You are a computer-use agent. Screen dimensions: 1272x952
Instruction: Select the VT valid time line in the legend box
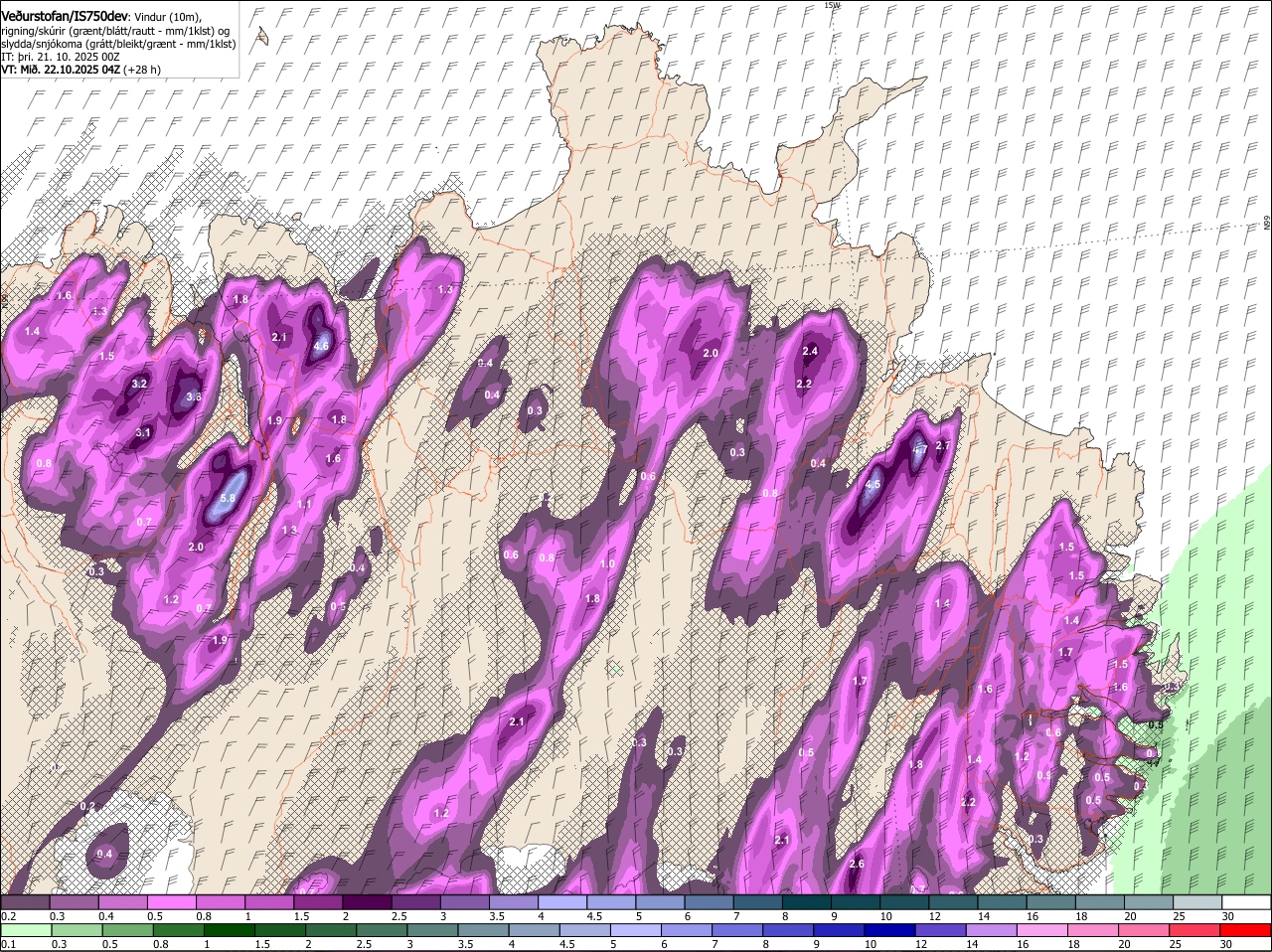[x=79, y=70]
